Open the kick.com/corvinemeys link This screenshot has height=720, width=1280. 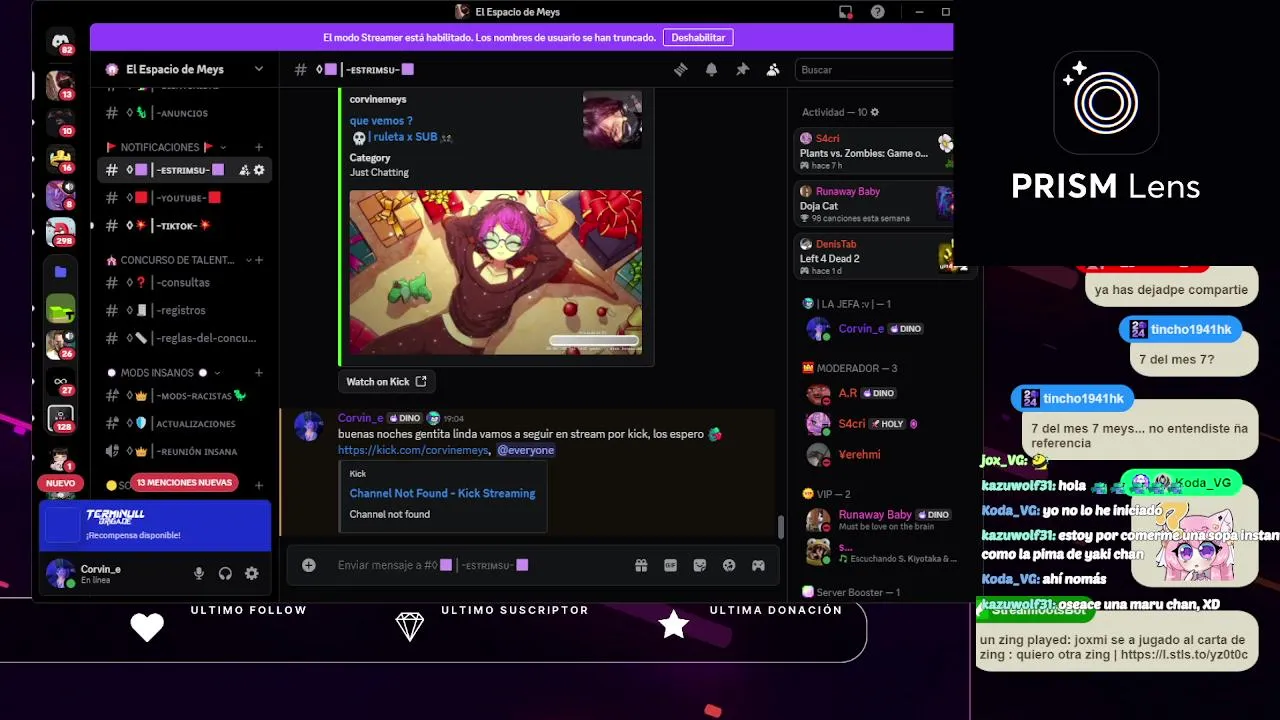click(x=414, y=450)
